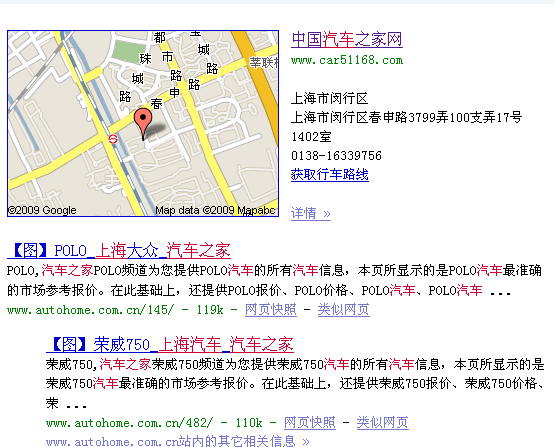Click phone number 0138-16339756

point(336,156)
